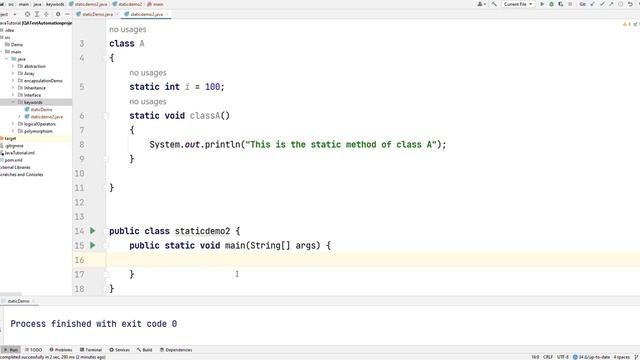This screenshot has height=360, width=640.
Task: Open the Project view selector dropdown
Action: pos(8,14)
